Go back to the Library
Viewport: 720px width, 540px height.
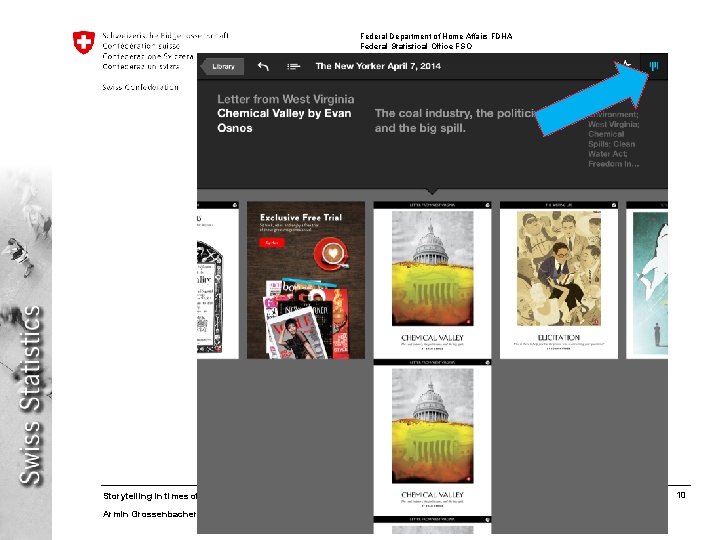[223, 67]
